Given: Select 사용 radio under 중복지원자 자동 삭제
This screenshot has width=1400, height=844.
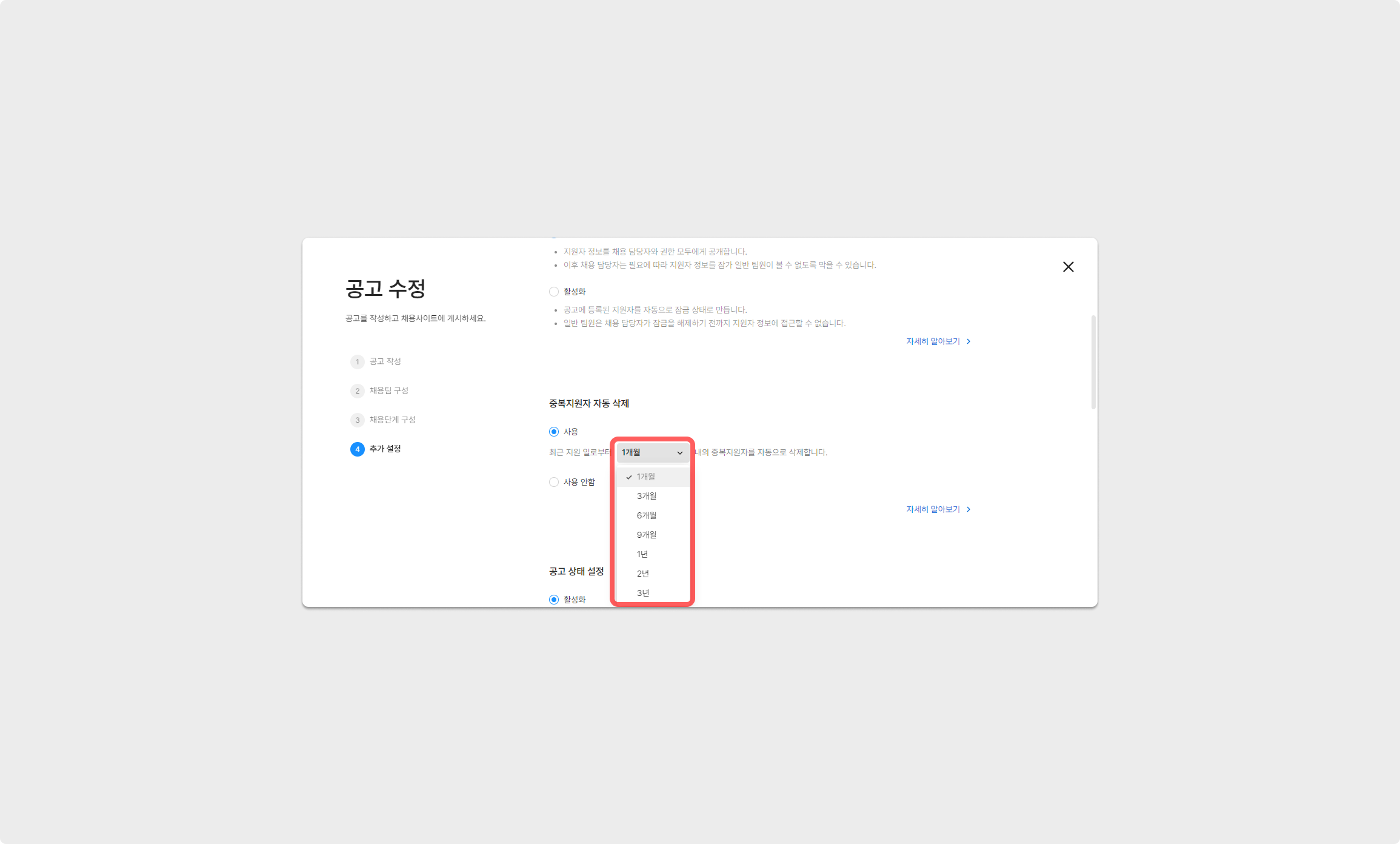Looking at the screenshot, I should click(554, 432).
